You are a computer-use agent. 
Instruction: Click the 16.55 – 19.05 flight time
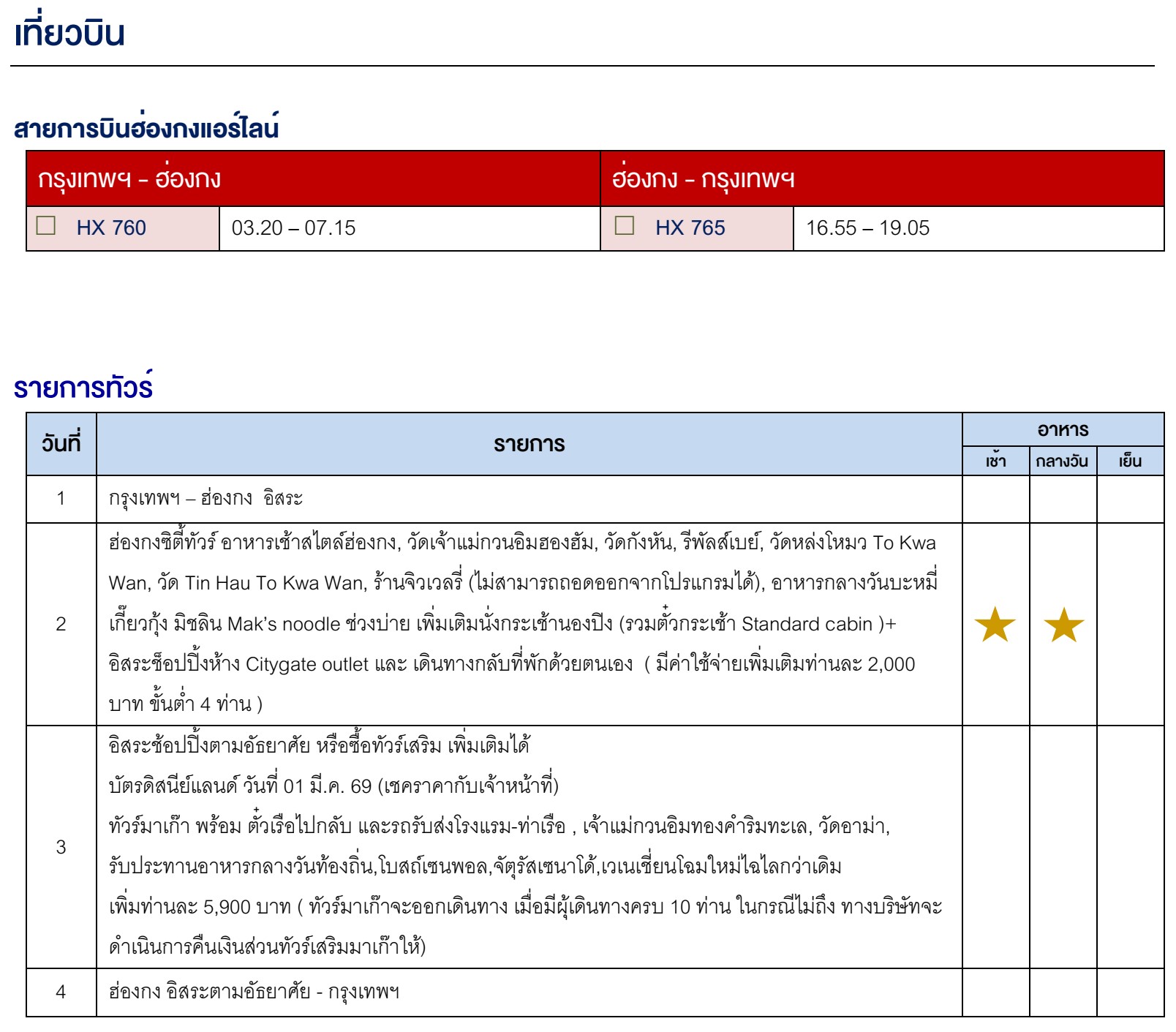[867, 228]
